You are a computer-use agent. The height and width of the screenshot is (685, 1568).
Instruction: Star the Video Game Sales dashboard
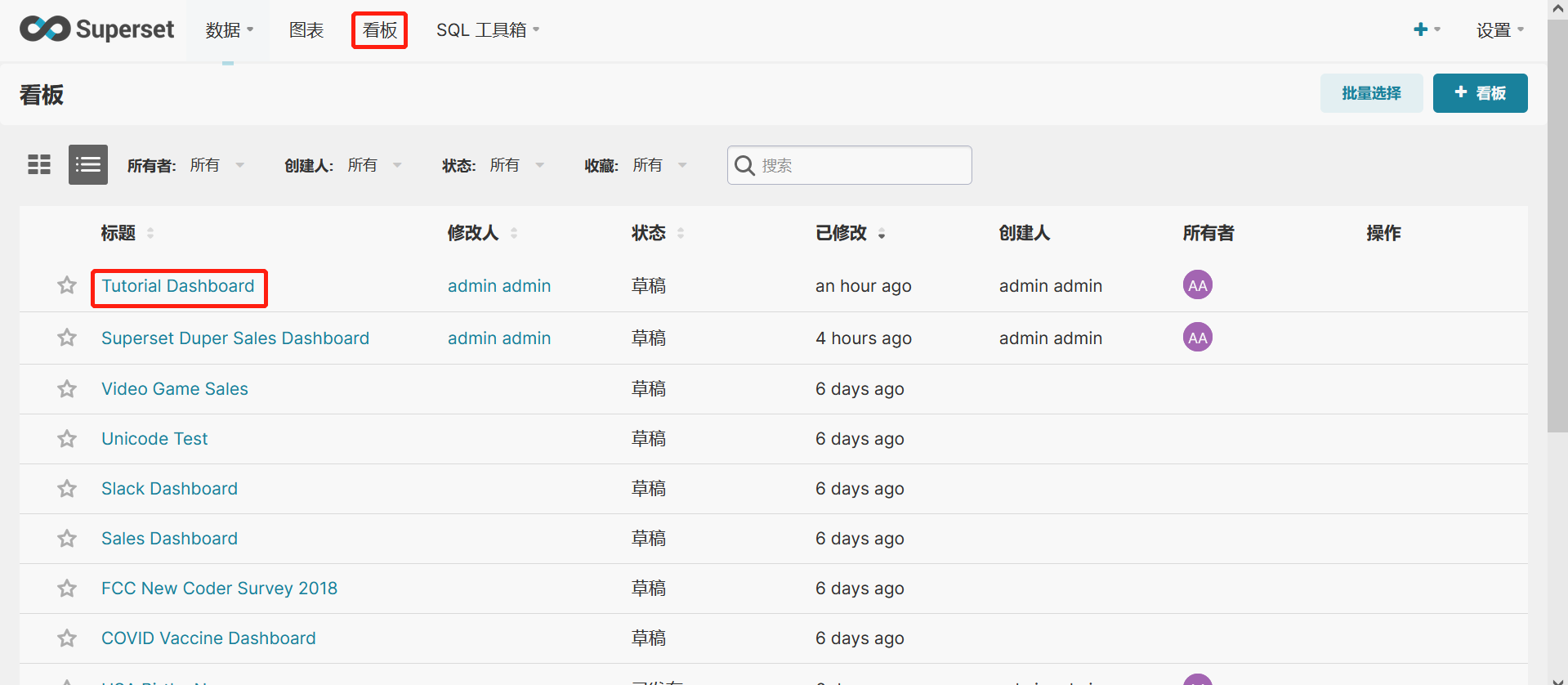coord(67,389)
